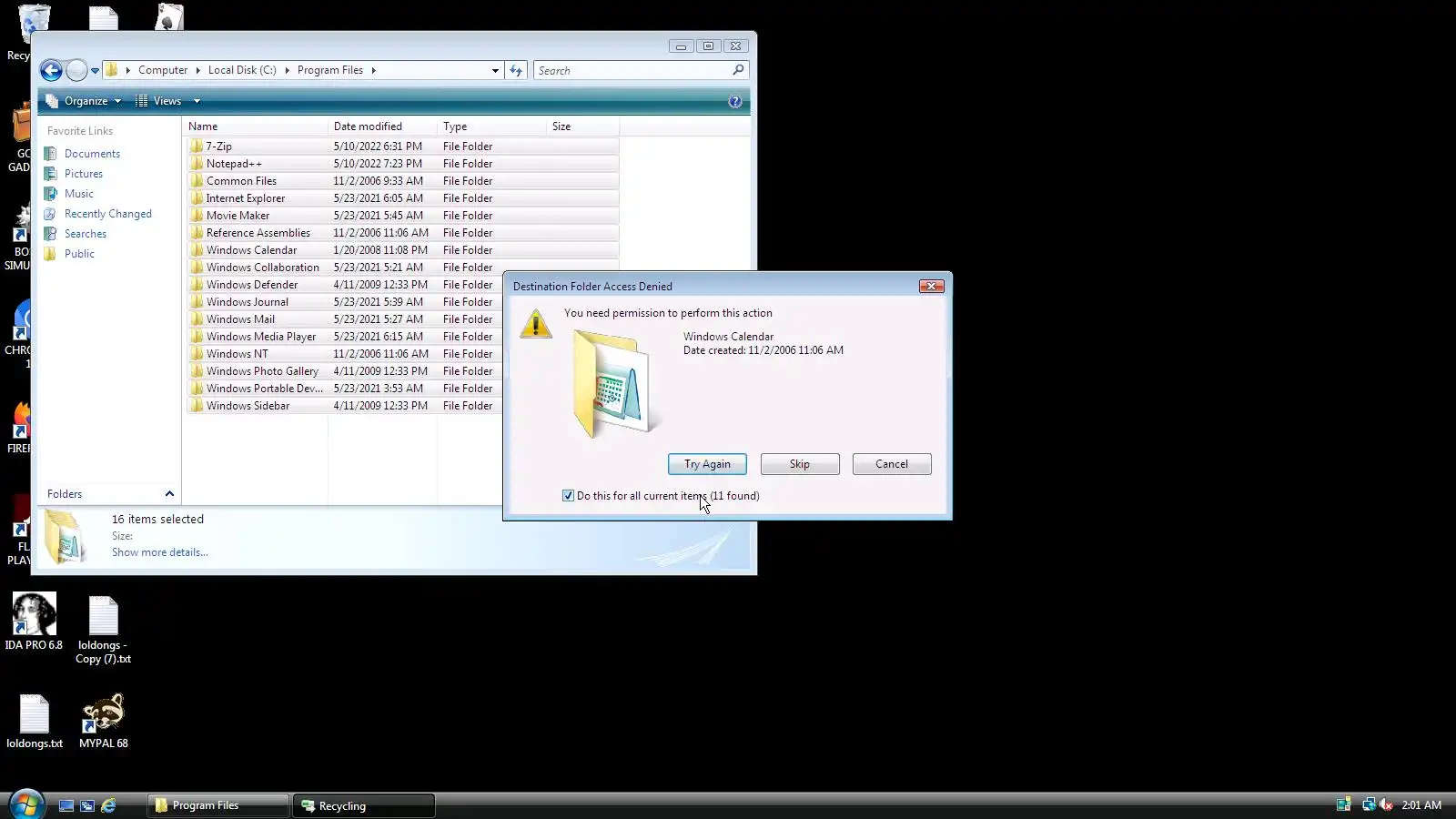Viewport: 1456px width, 819px height.
Task: Open Music in Favorite Links
Action: coord(79,194)
